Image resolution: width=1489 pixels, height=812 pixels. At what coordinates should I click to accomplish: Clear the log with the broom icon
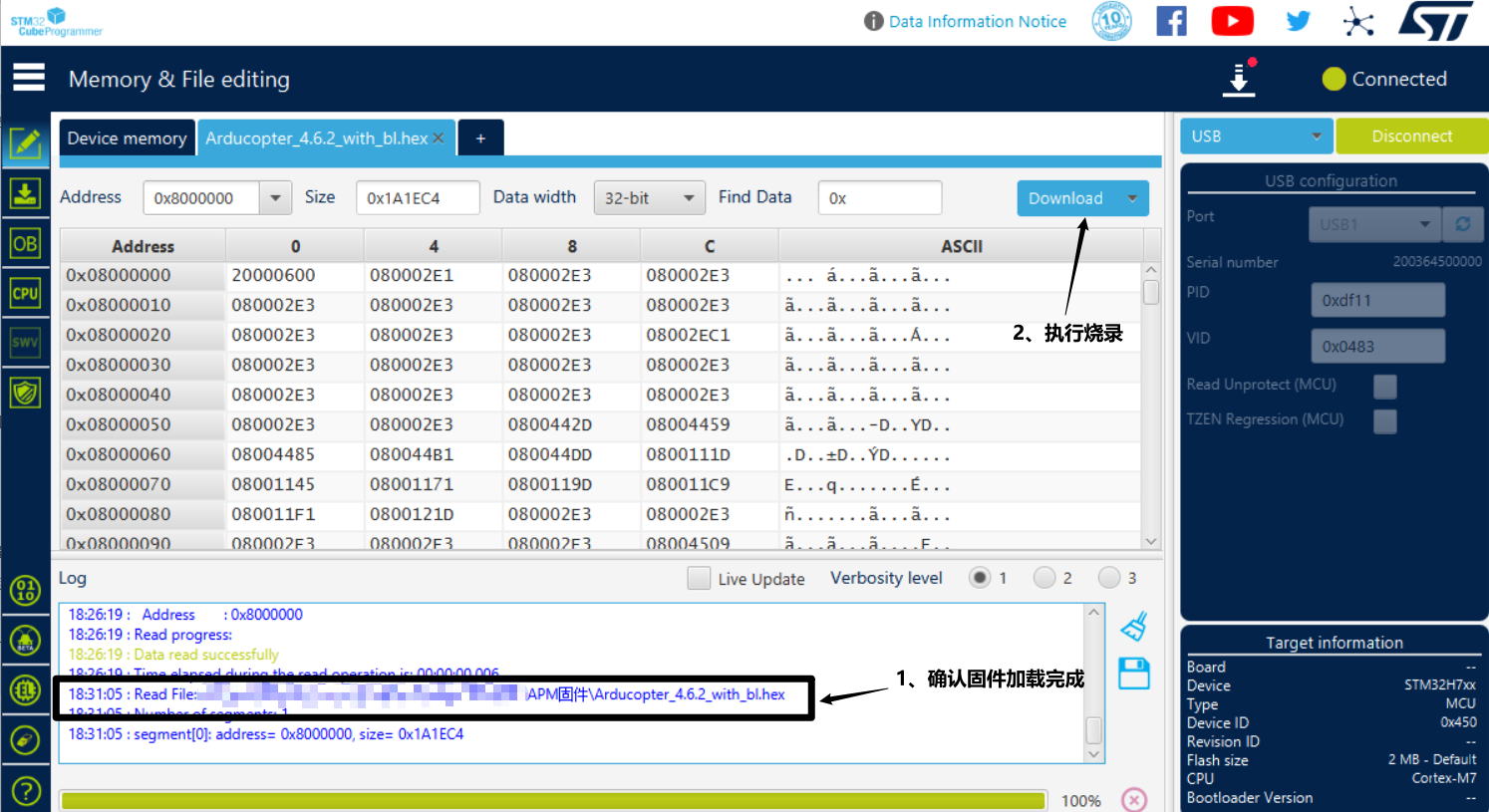pyautogui.click(x=1134, y=627)
